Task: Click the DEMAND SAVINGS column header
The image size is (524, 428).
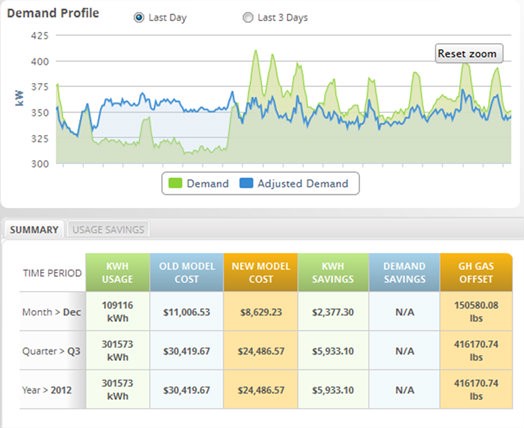Action: [x=404, y=272]
